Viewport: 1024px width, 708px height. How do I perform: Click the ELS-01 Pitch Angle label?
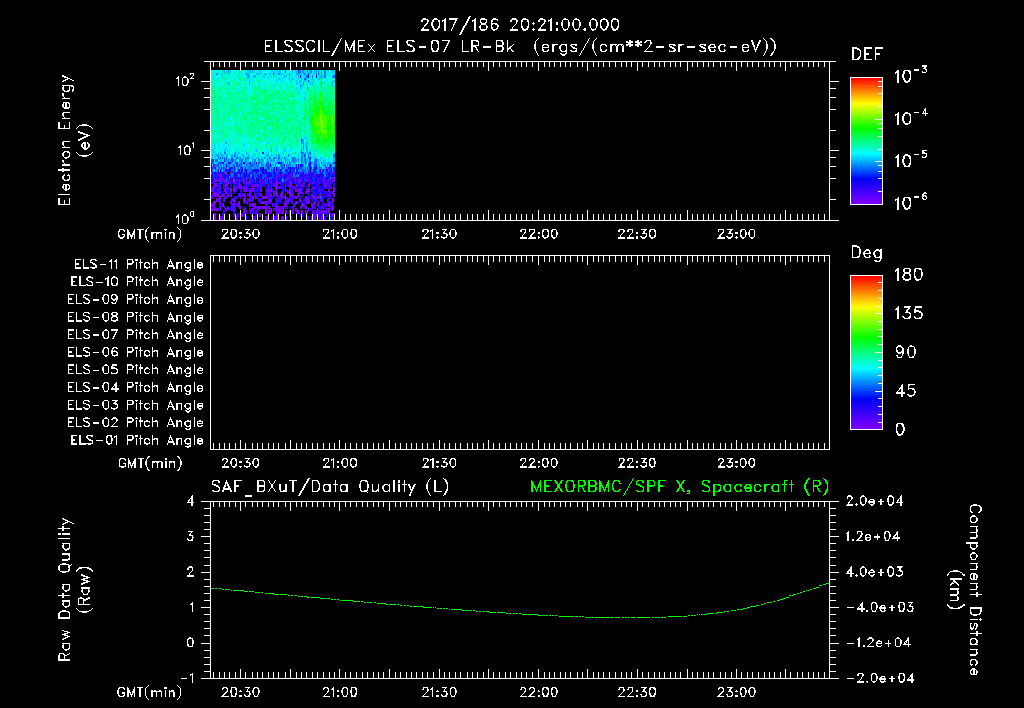[x=137, y=440]
